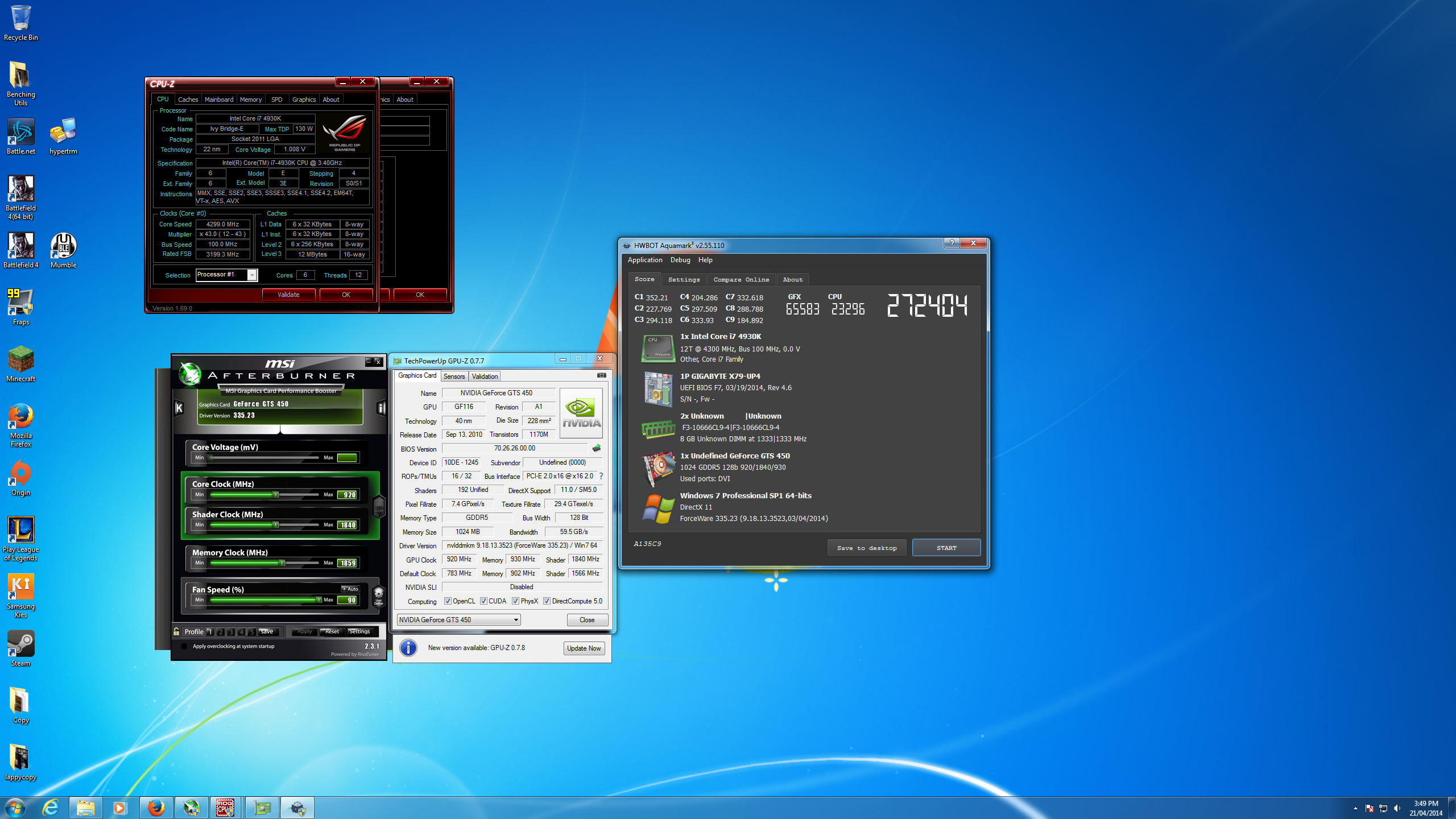The width and height of the screenshot is (1456, 819).
Task: Open MSI Afterburner info panel button
Action: pyautogui.click(x=381, y=407)
